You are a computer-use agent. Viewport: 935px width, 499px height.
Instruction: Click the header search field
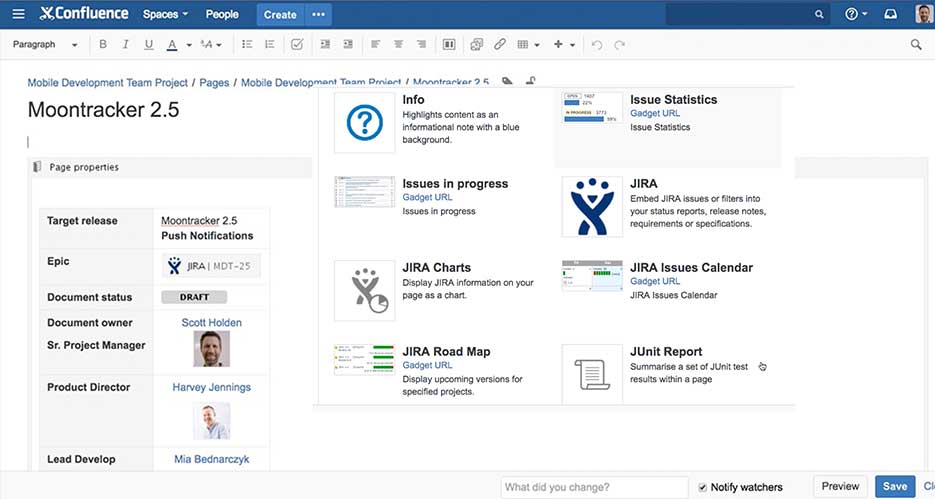click(747, 14)
